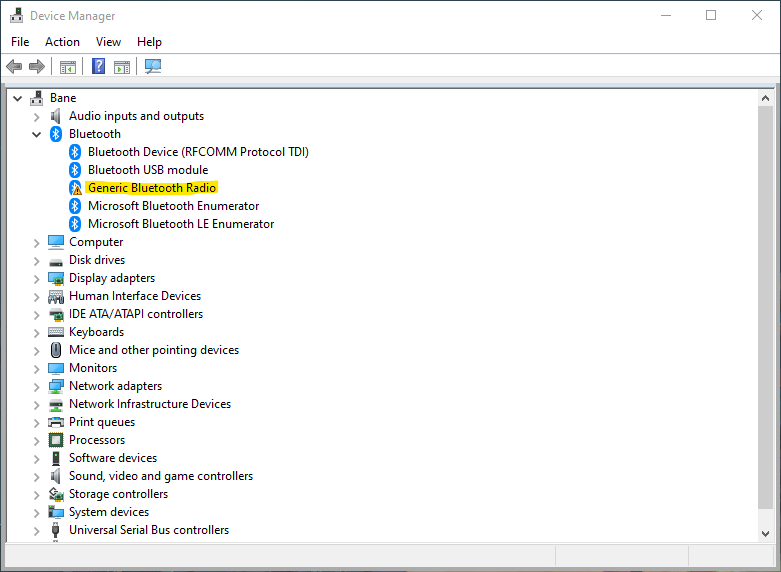The height and width of the screenshot is (572, 781).
Task: Click the Processors chip icon
Action: coord(56,440)
